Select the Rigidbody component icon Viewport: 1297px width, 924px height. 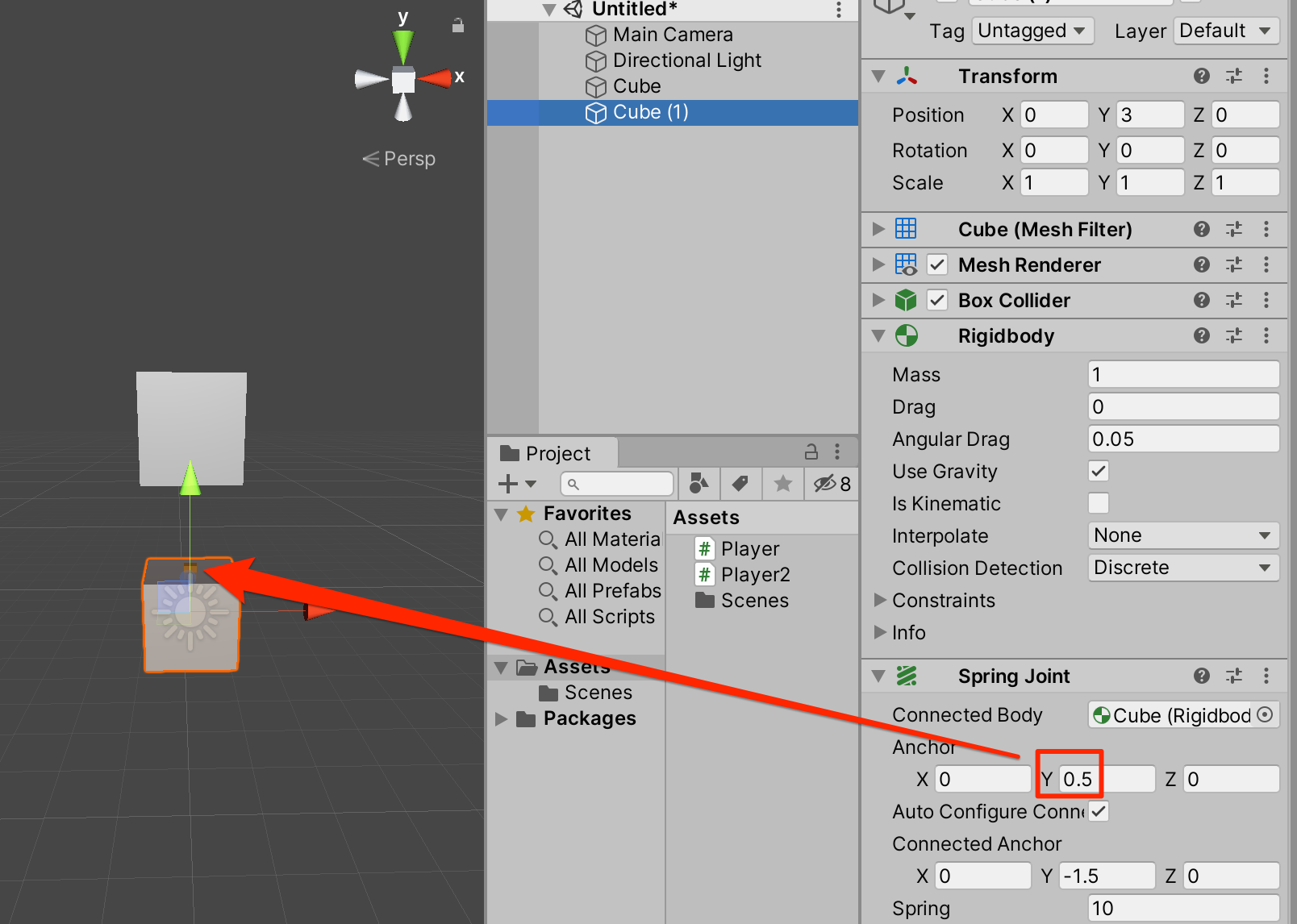(907, 335)
